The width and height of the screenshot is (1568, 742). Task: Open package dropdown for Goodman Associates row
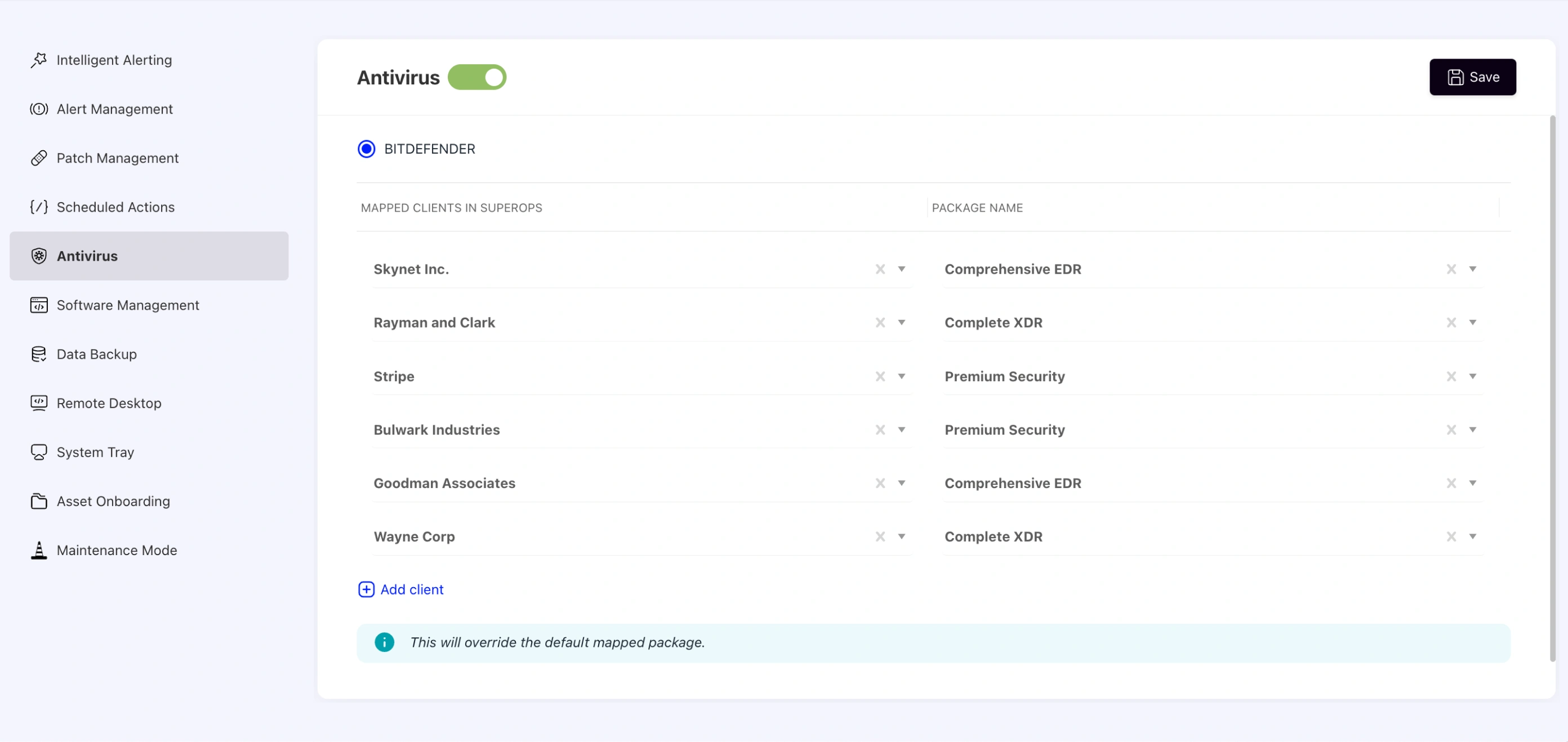(x=1472, y=483)
